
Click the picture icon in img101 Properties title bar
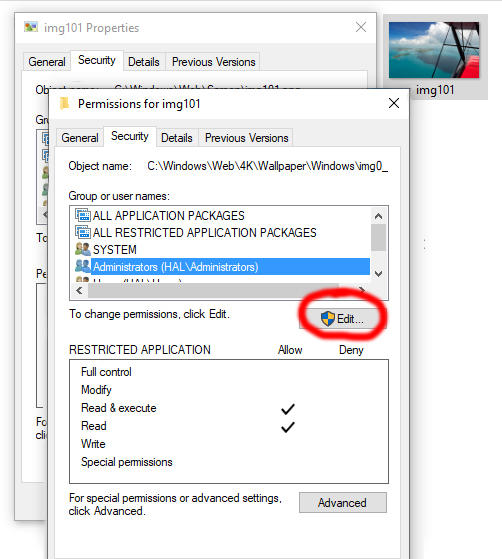[x=31, y=27]
